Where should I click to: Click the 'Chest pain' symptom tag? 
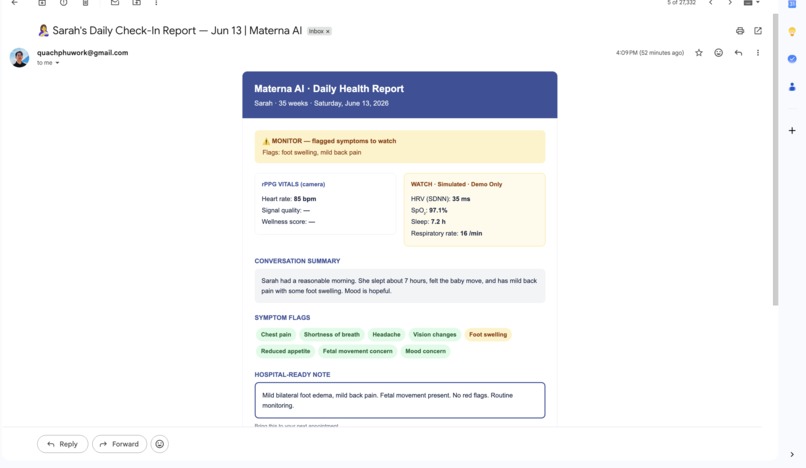click(x=276, y=334)
